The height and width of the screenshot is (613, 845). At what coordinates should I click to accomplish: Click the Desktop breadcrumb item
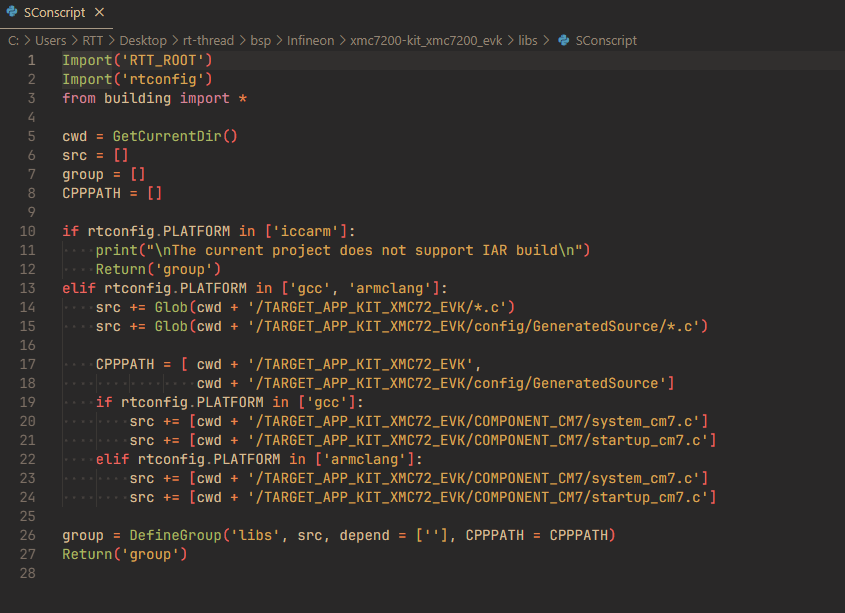point(143,41)
